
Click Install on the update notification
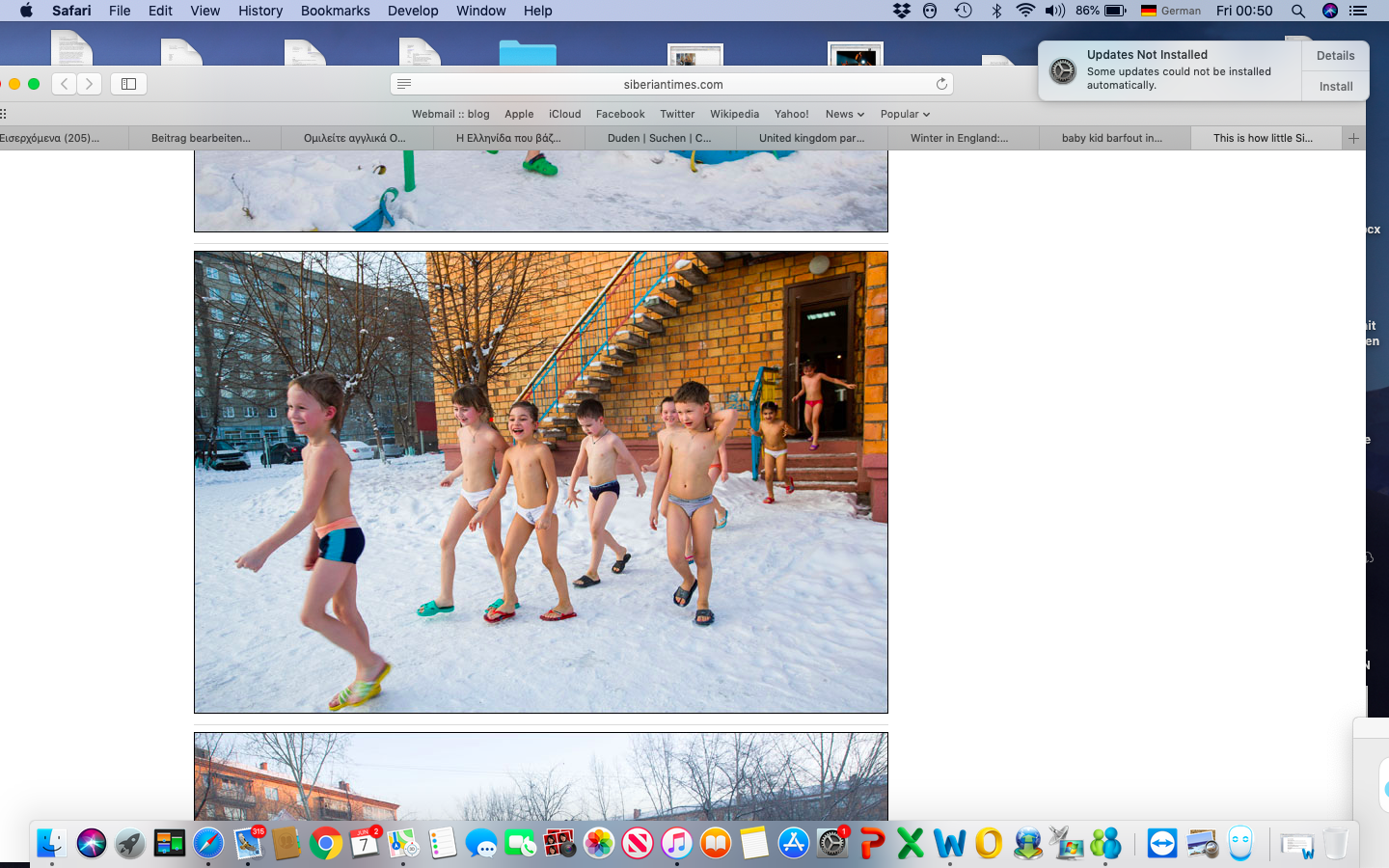(1336, 87)
